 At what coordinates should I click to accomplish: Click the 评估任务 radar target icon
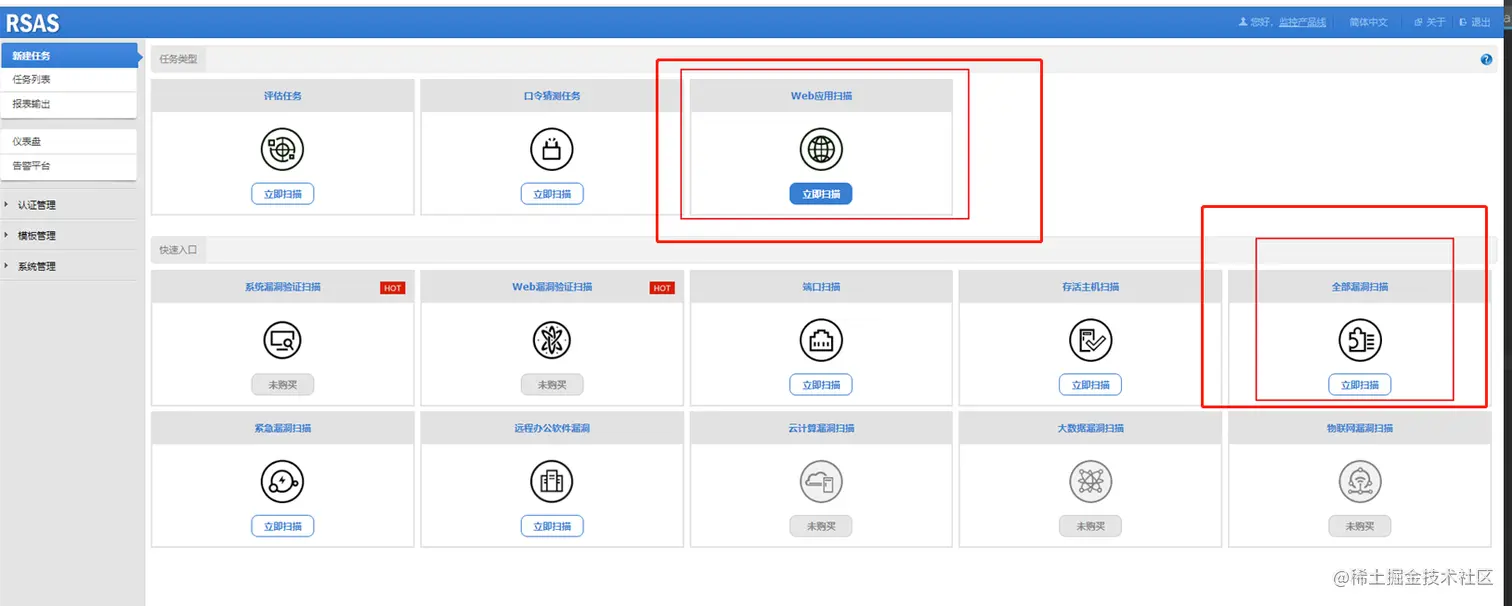(x=282, y=150)
